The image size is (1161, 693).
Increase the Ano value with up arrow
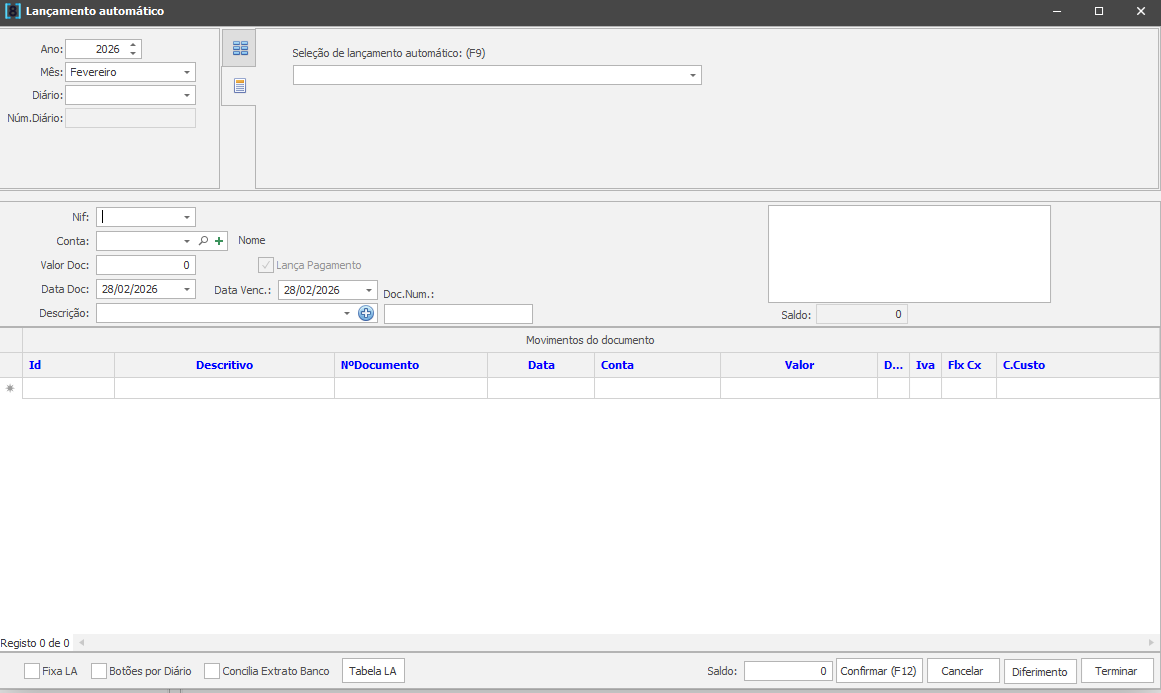(134, 44)
